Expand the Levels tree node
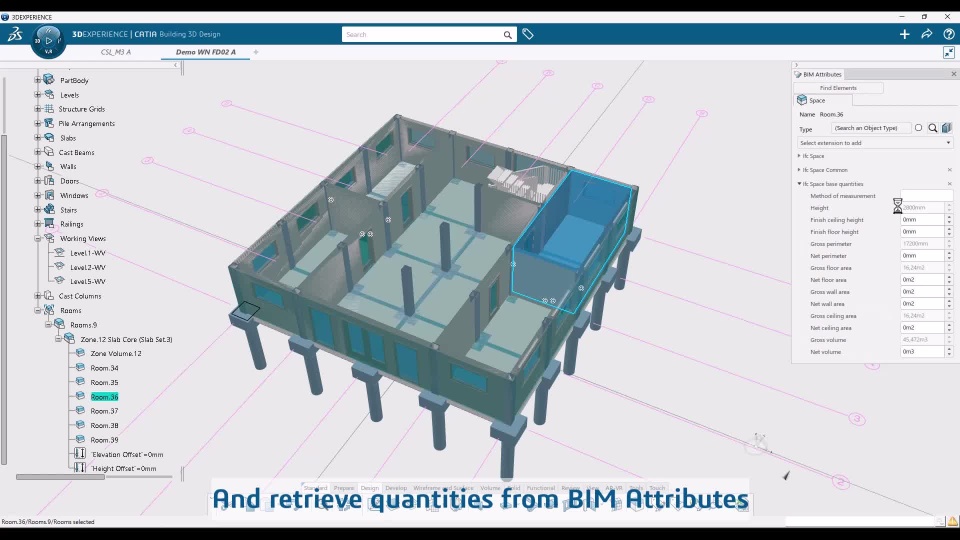The image size is (960, 540). click(37, 94)
